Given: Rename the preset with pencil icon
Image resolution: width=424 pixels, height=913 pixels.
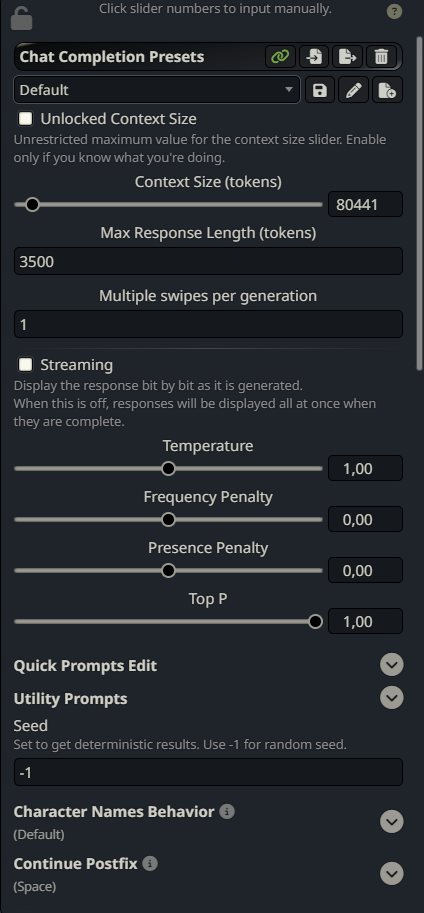Looking at the screenshot, I should 354,90.
